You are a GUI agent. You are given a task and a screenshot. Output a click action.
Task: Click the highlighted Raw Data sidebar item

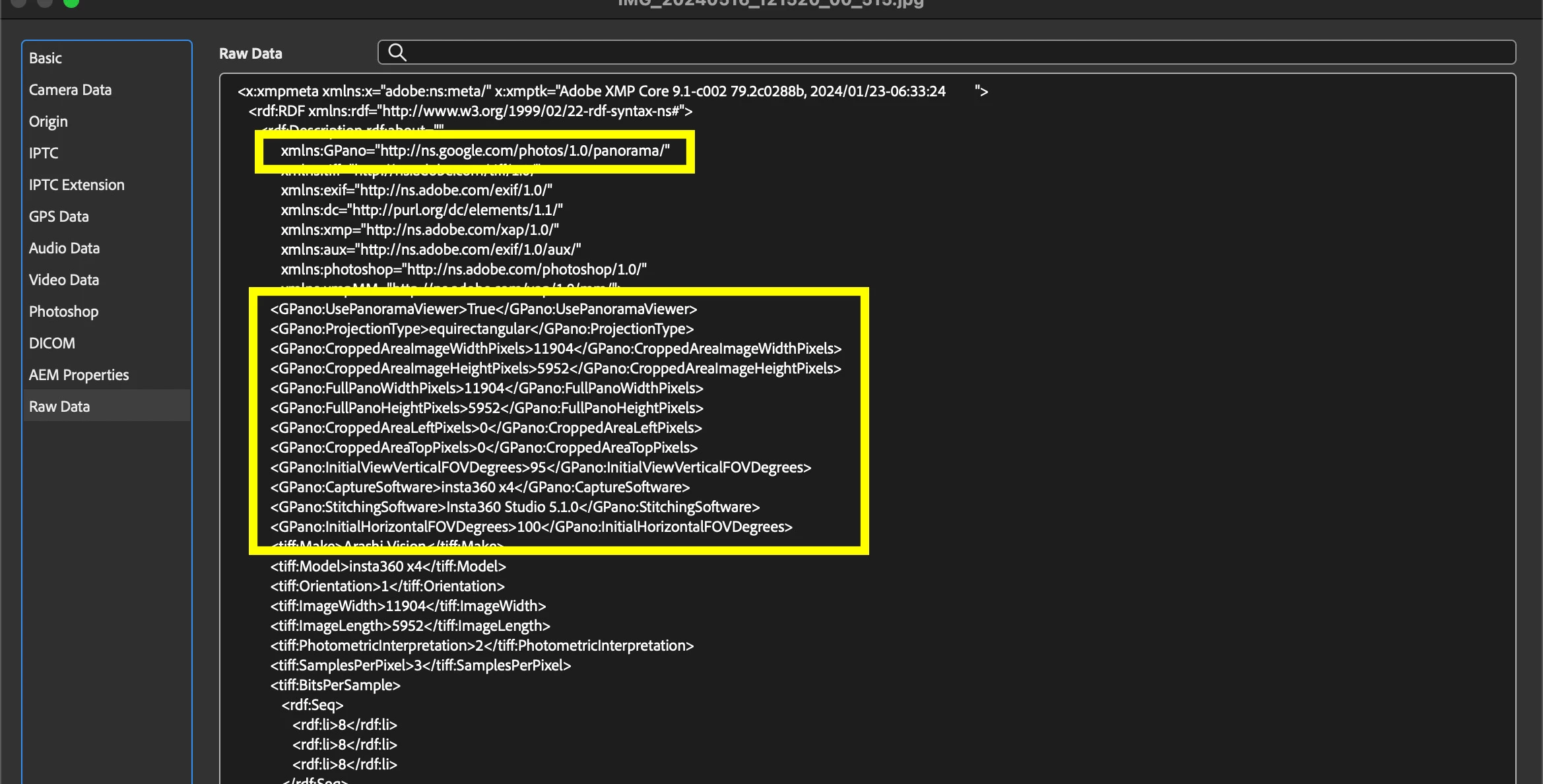pos(59,407)
